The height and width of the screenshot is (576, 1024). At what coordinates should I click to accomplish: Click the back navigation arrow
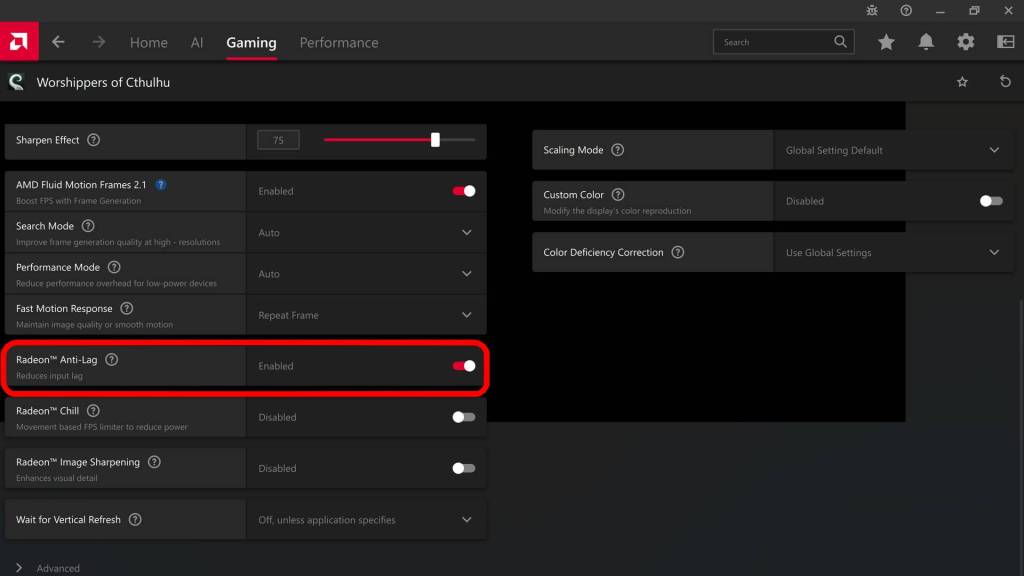click(x=58, y=42)
